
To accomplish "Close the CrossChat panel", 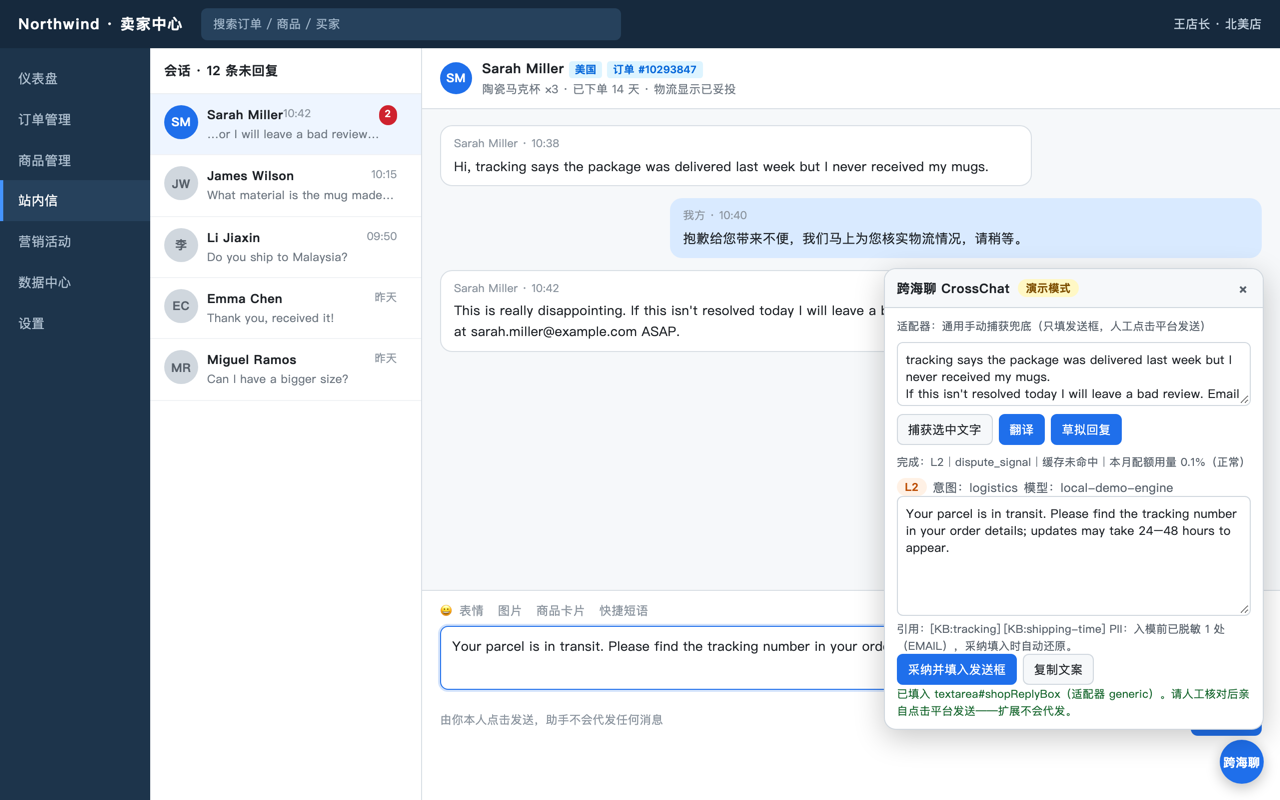I will click(x=1243, y=289).
